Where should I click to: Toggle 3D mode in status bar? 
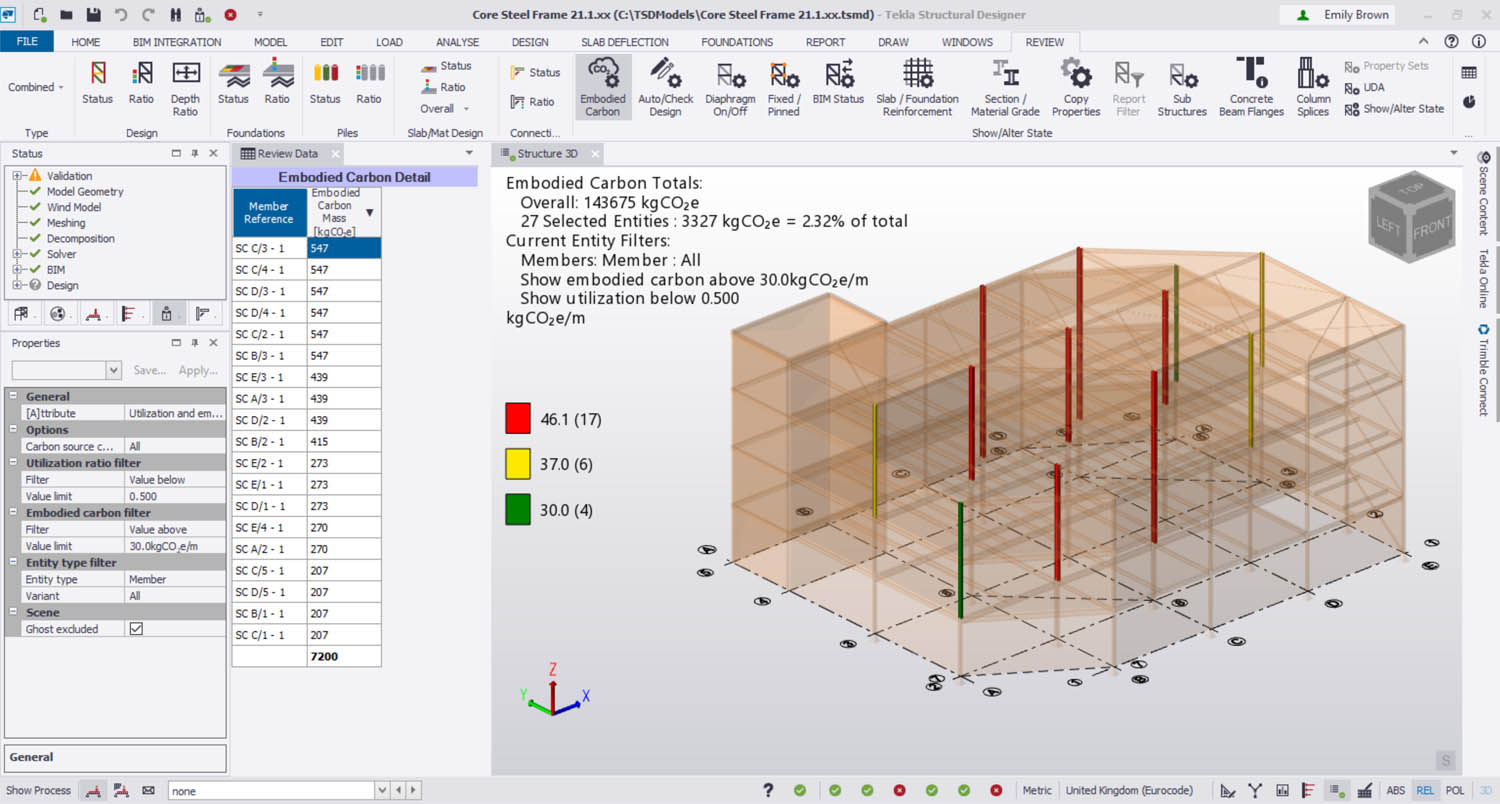coord(1485,790)
